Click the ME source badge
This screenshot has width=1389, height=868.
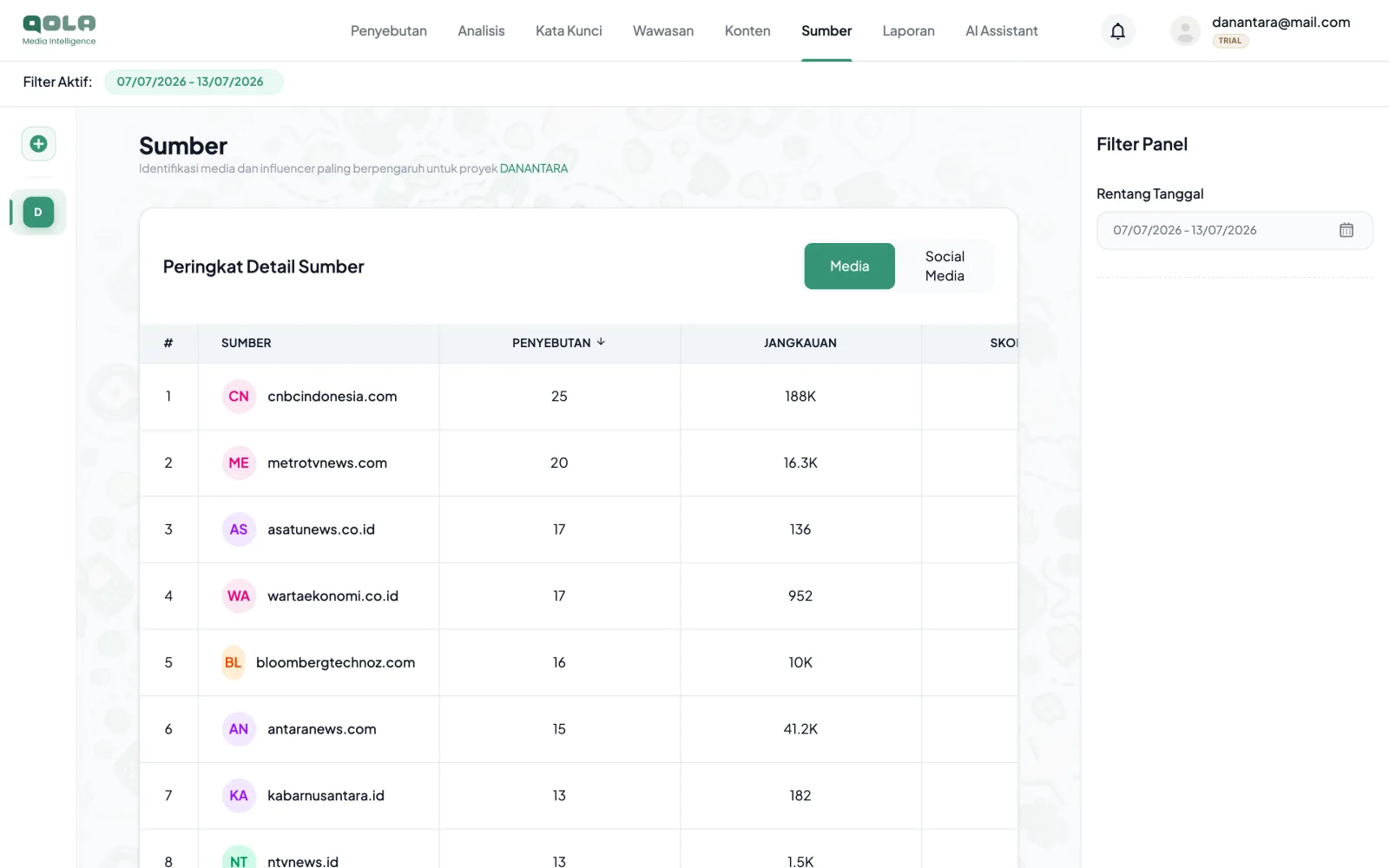pos(239,464)
